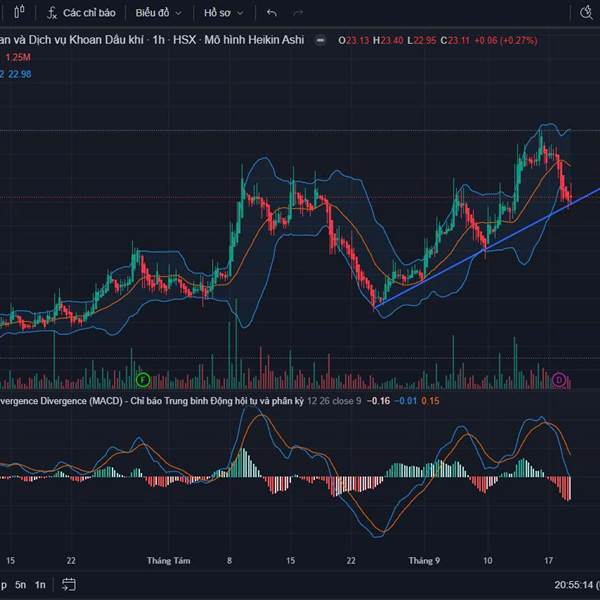600x600 pixels.
Task: Open the alert icon at top-right corner
Action: (588, 13)
